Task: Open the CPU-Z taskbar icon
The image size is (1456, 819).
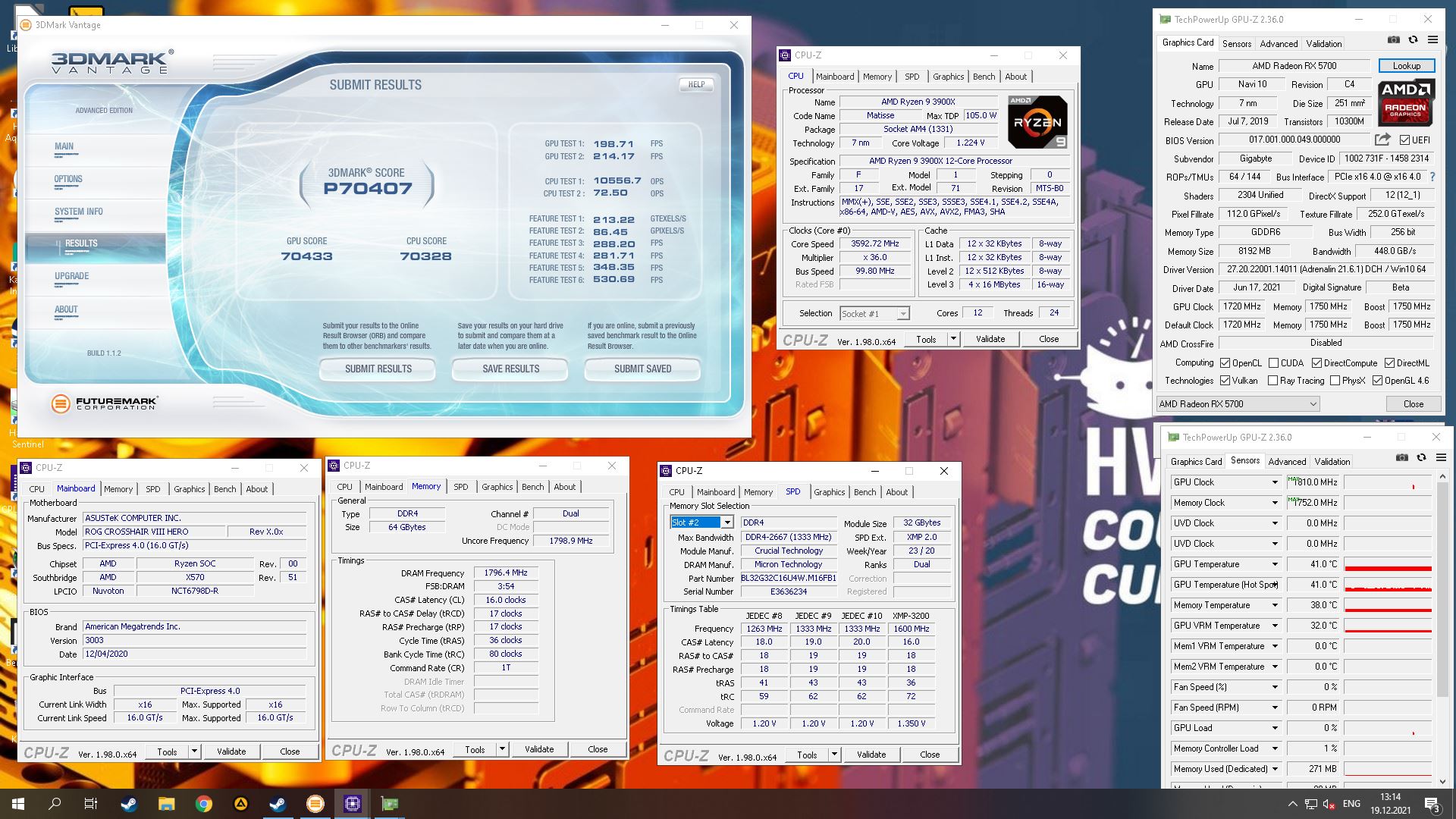Action: [352, 804]
